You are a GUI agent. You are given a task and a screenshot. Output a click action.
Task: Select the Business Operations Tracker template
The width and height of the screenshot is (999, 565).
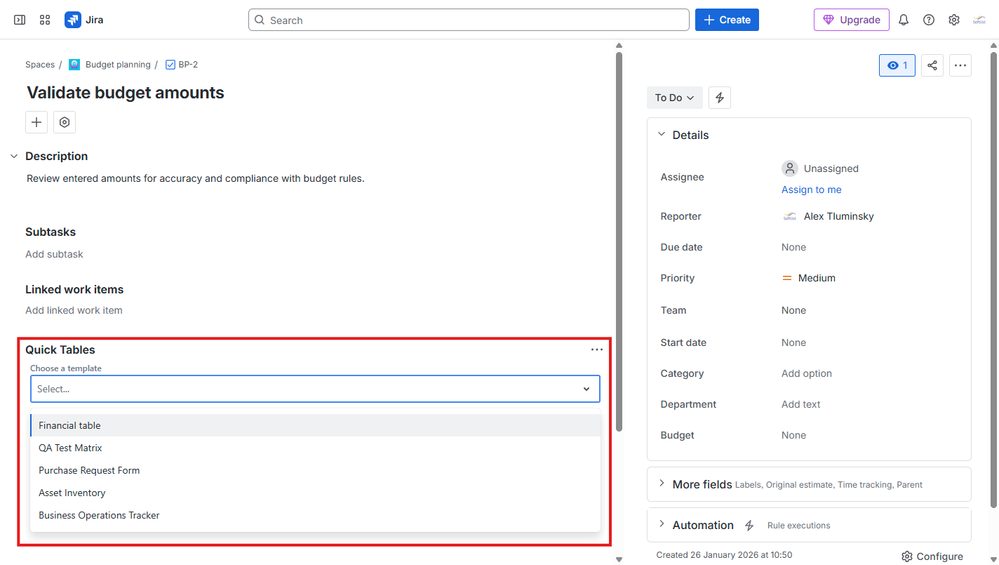pyautogui.click(x=315, y=515)
